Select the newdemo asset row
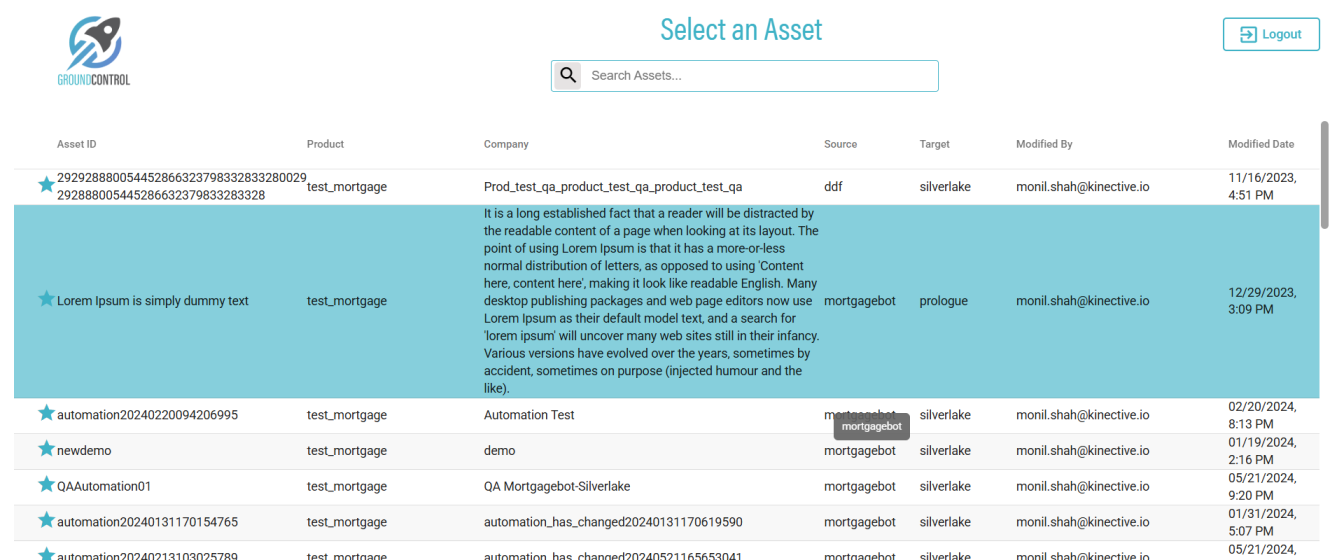1344x560 pixels. point(84,451)
